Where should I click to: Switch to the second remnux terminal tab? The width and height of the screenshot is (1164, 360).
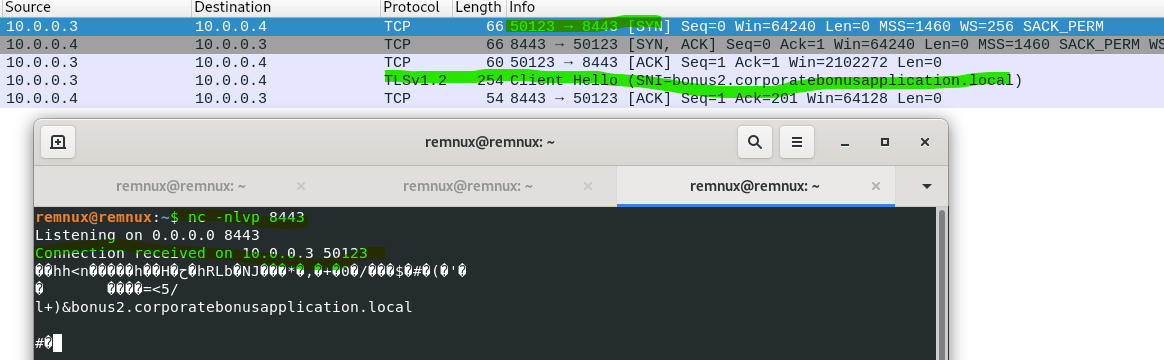[468, 186]
